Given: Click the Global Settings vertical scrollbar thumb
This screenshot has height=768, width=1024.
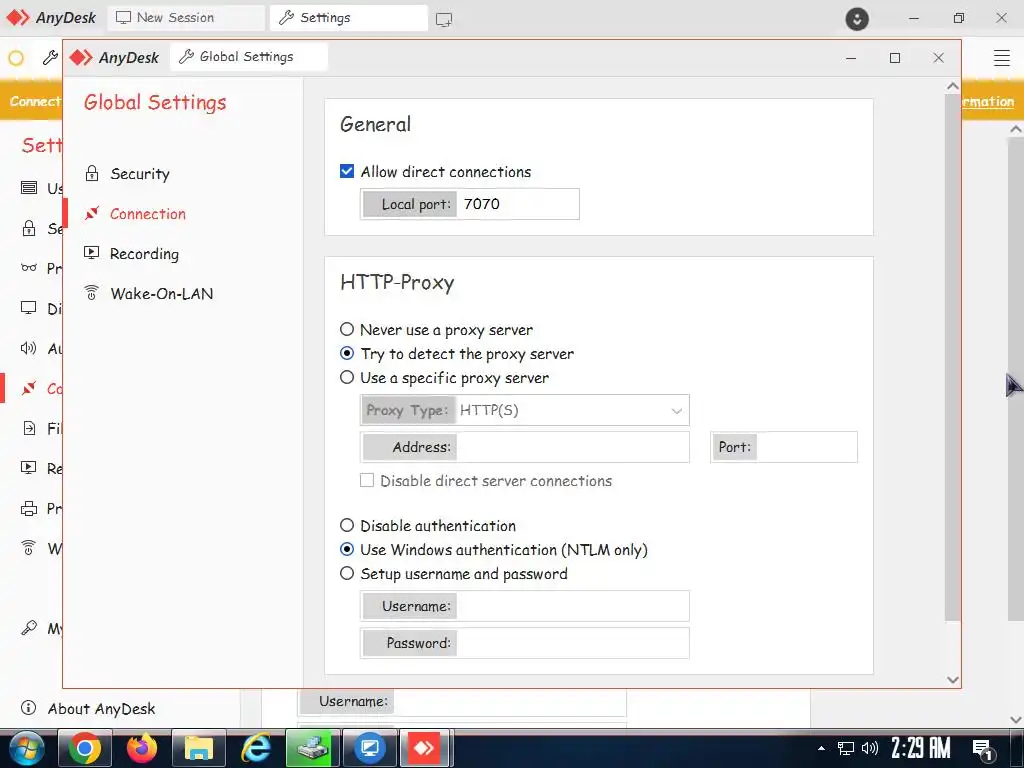Looking at the screenshot, I should pos(952,357).
